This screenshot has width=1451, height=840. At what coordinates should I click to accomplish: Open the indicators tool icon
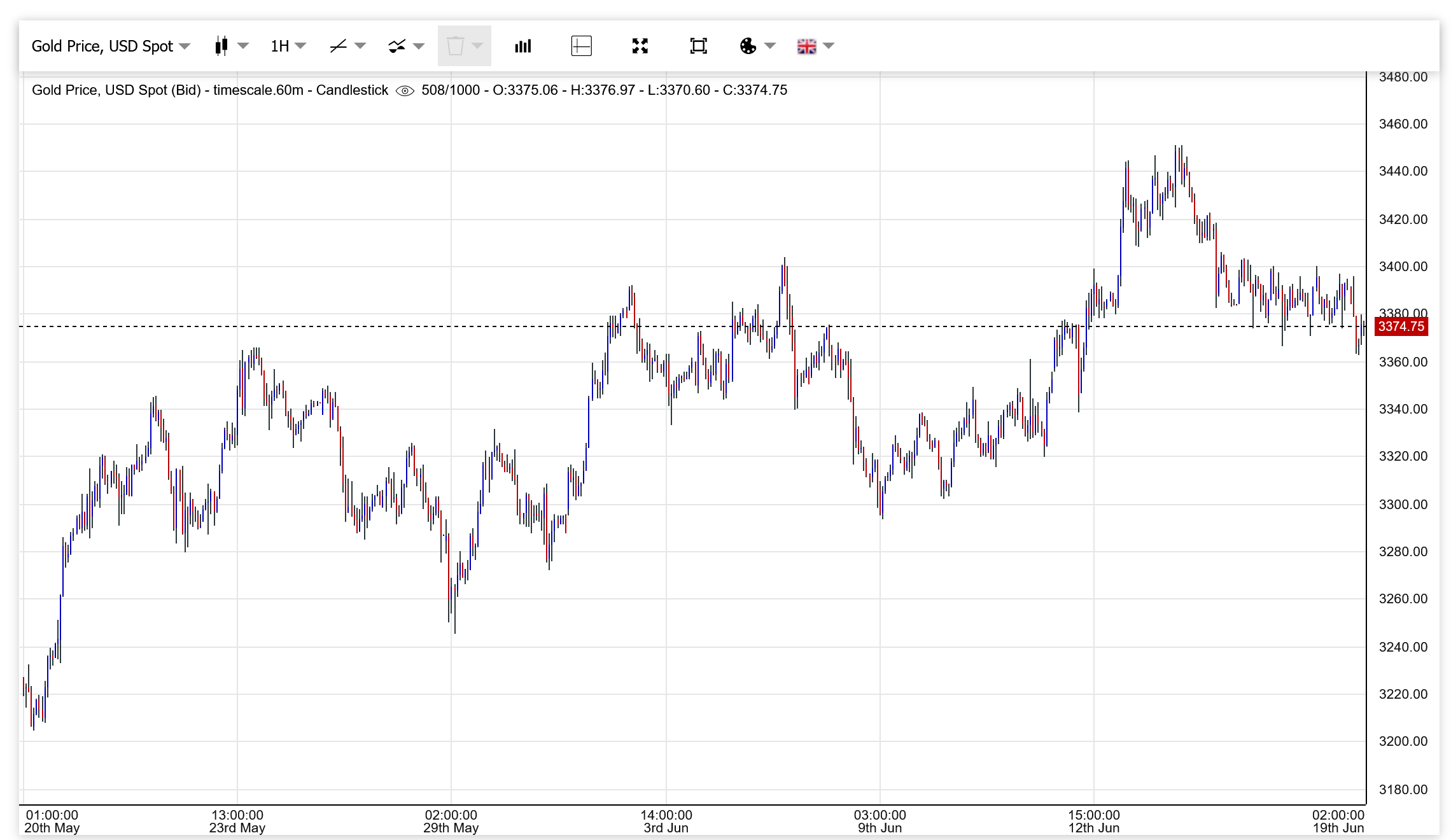(397, 46)
